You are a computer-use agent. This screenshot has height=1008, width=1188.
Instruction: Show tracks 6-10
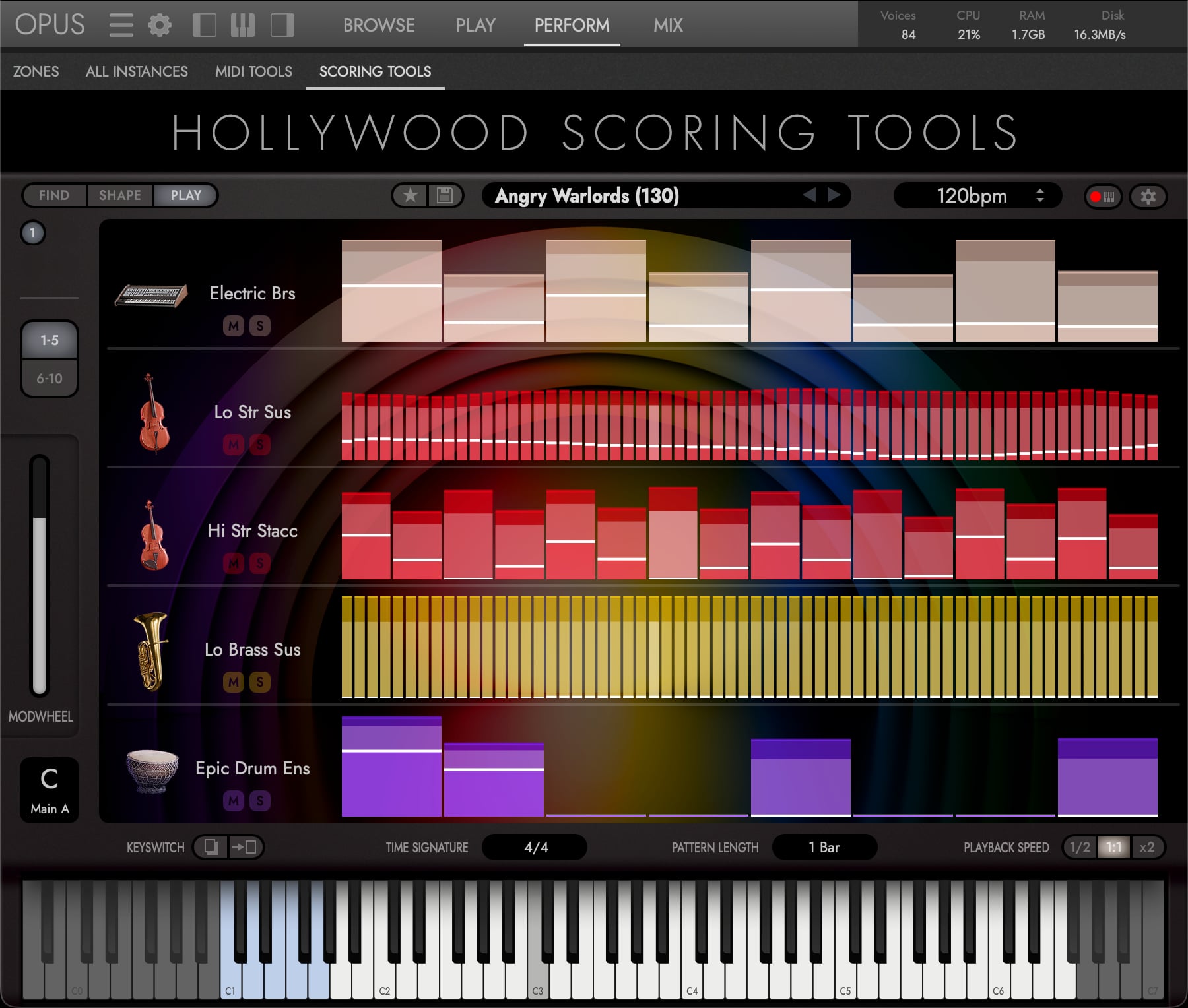pyautogui.click(x=49, y=378)
